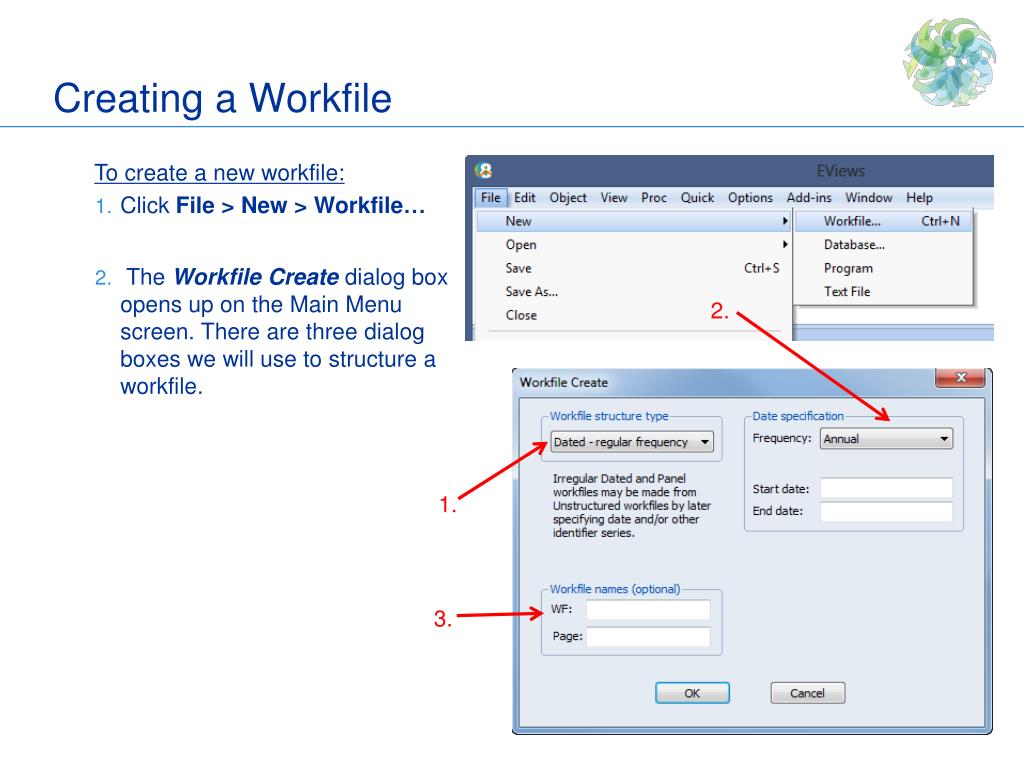The height and width of the screenshot is (768, 1024).
Task: Open the View menu
Action: click(614, 198)
